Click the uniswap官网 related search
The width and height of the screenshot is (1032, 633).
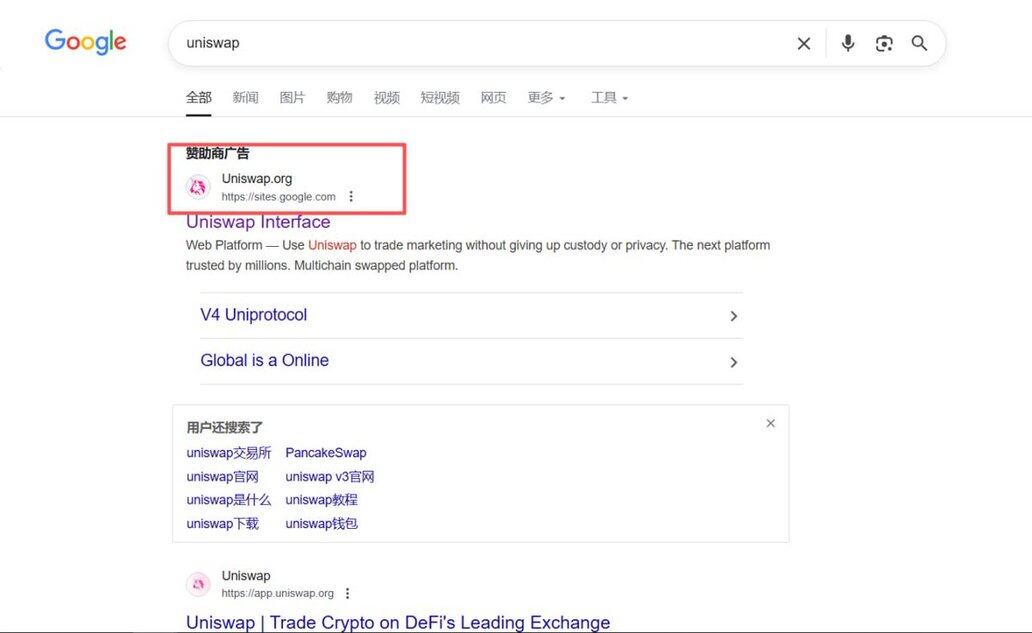point(222,476)
